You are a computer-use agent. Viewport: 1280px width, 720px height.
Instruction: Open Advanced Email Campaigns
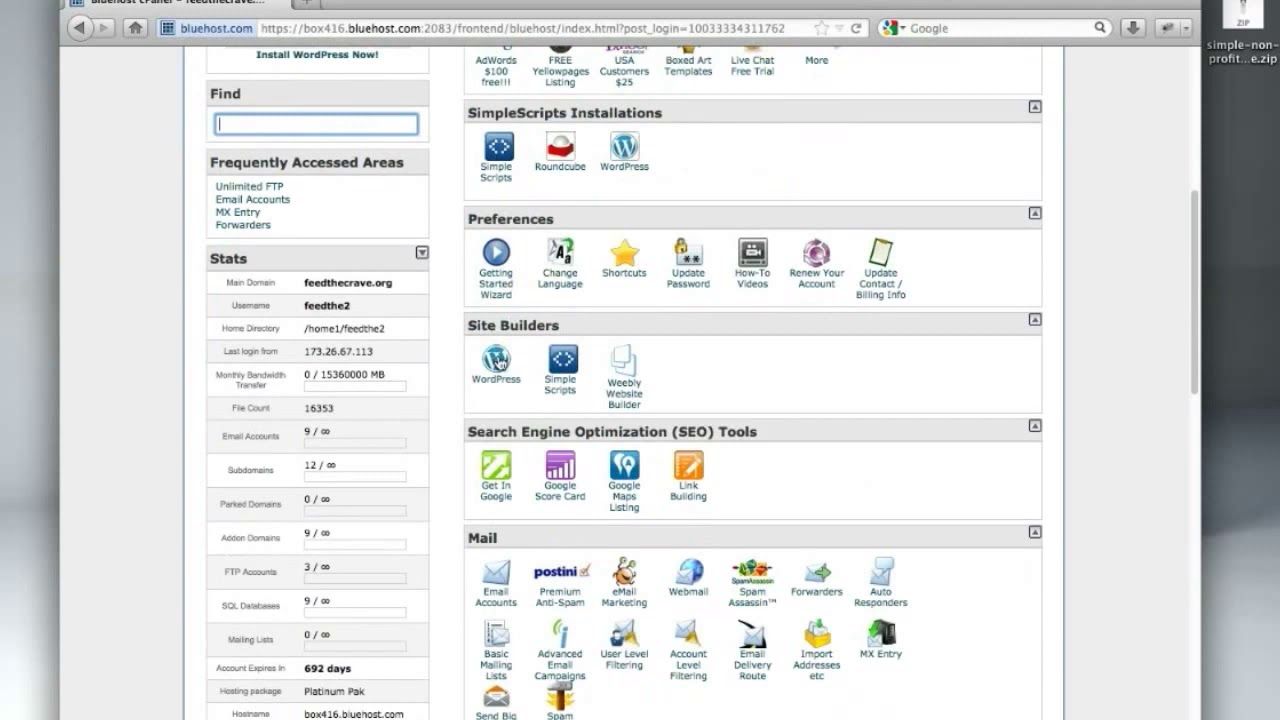pyautogui.click(x=560, y=650)
